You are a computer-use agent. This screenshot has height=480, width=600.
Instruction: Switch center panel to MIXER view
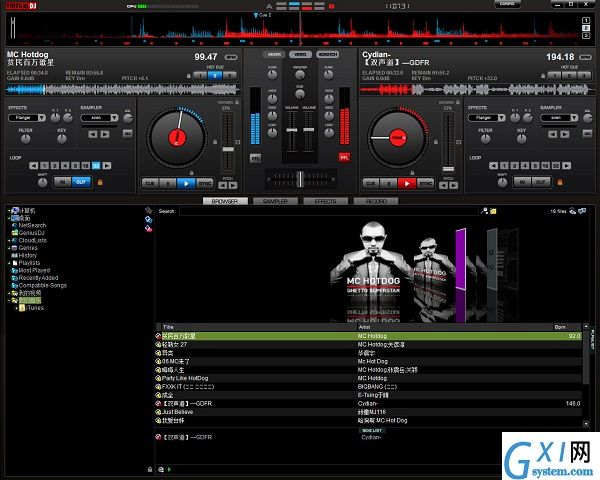(274, 55)
